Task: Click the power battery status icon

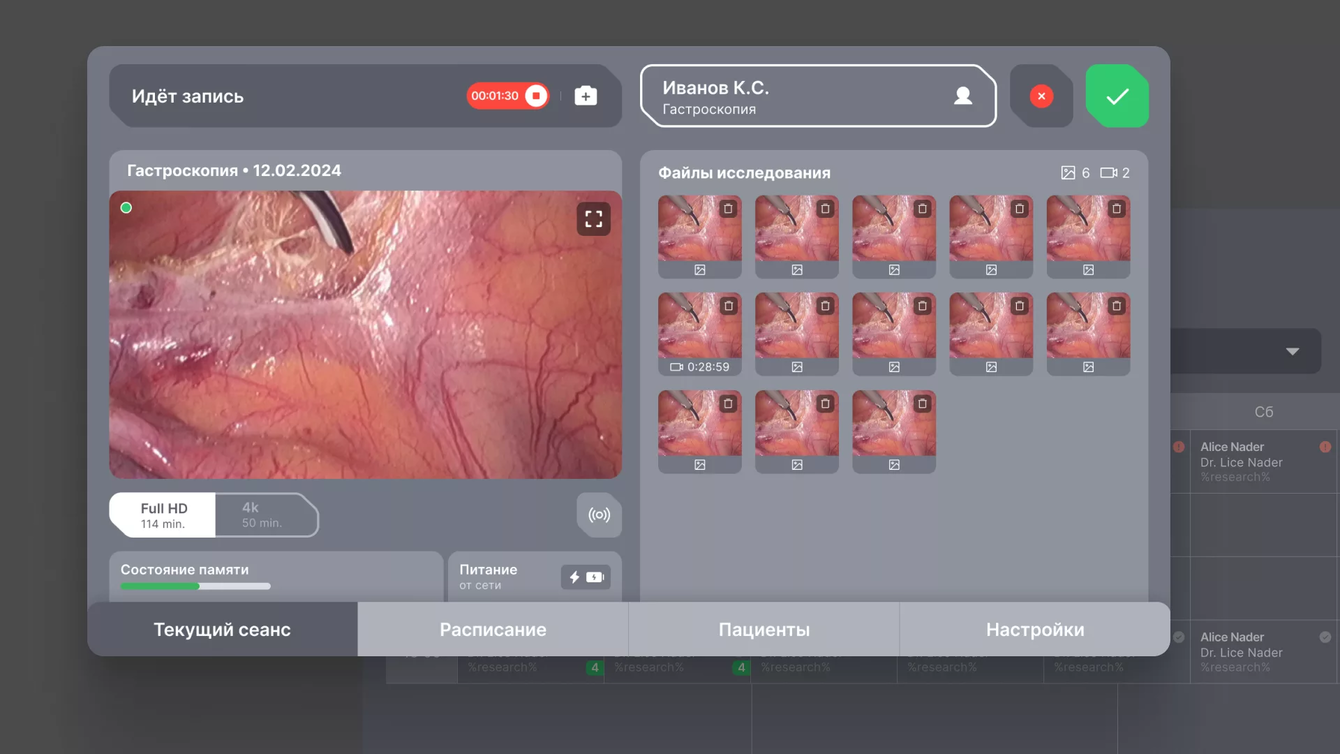Action: click(x=585, y=577)
